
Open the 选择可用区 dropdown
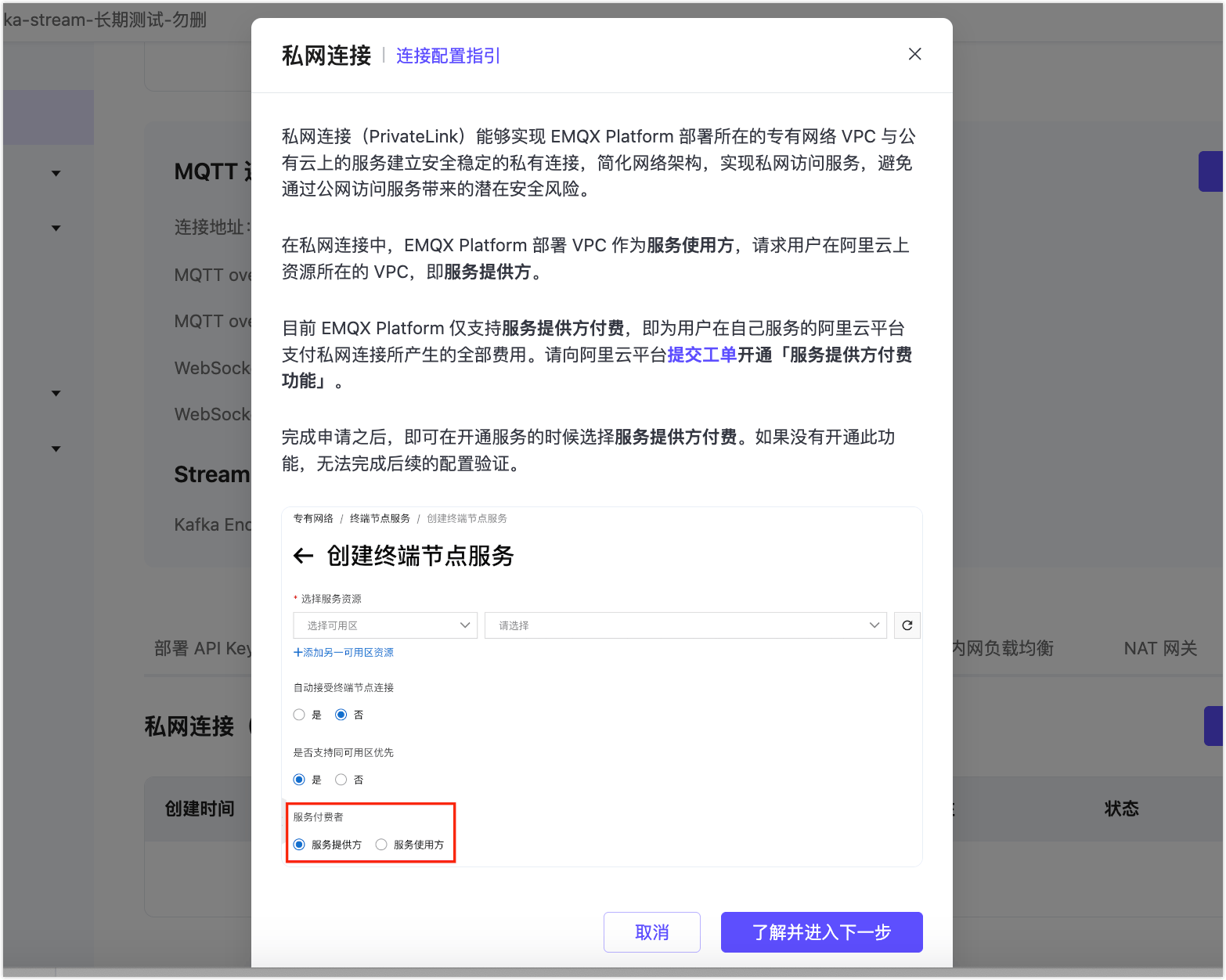[384, 625]
